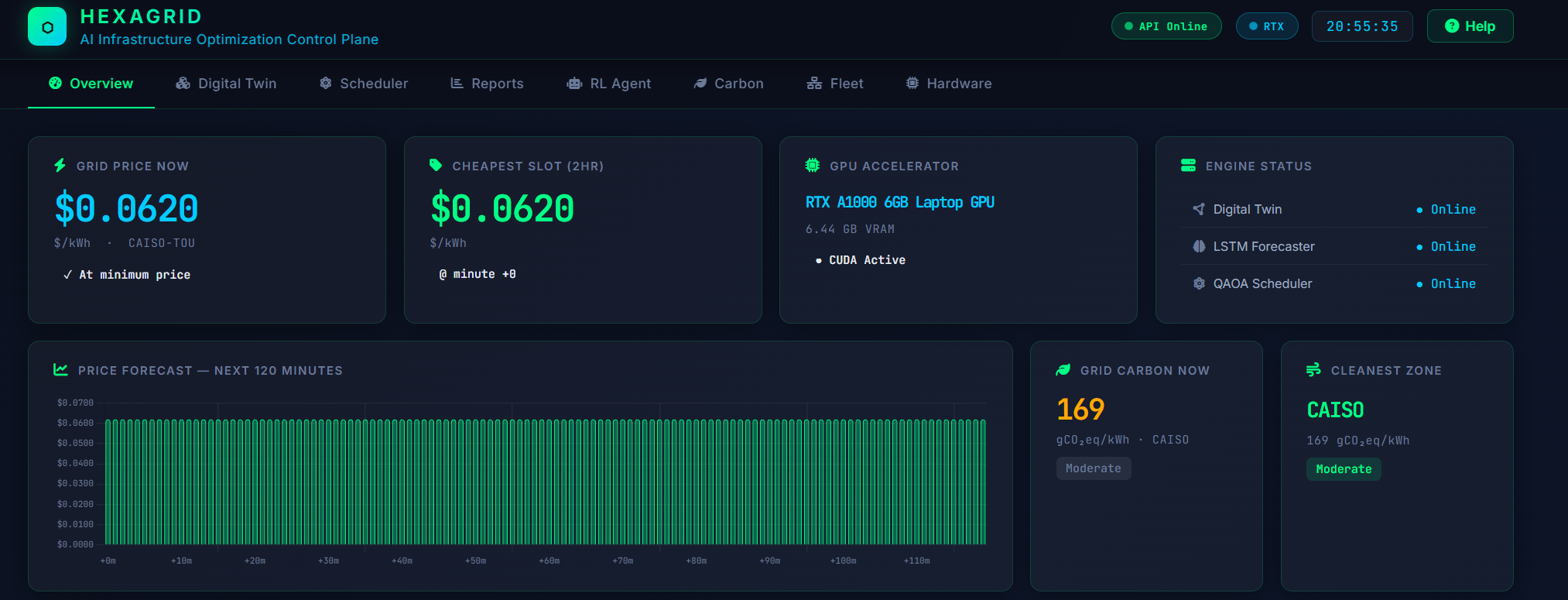The image size is (1568, 600).
Task: Click the GPU Accelerator chip icon
Action: pyautogui.click(x=812, y=165)
